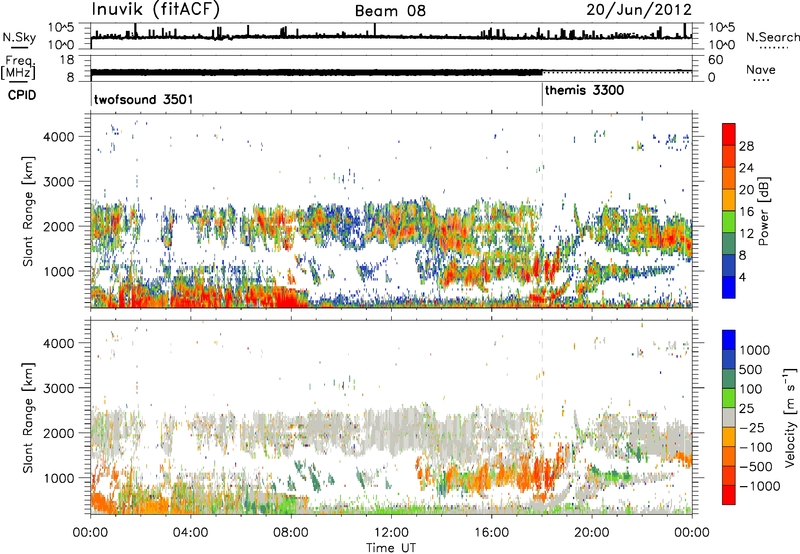Image resolution: width=800 pixels, height=554 pixels.
Task: Select the 'themis 3300' CPID label
Action: pyautogui.click(x=584, y=90)
